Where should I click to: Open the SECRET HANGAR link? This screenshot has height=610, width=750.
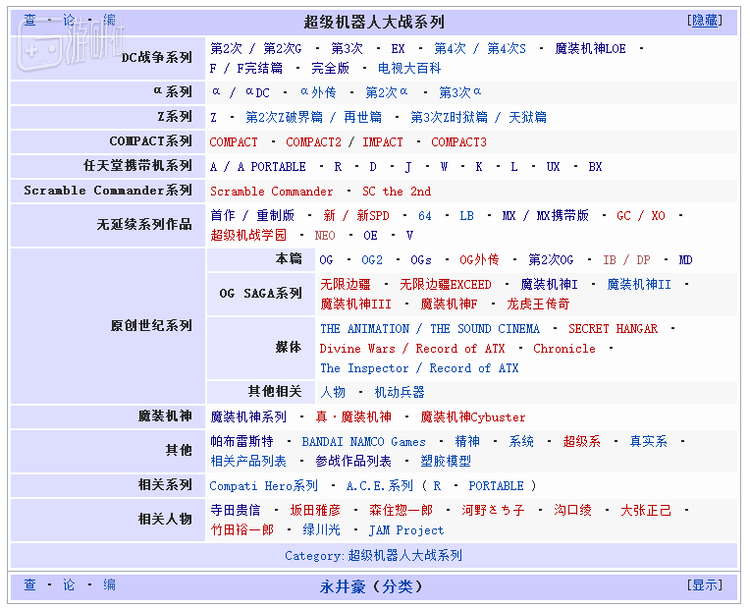point(613,328)
